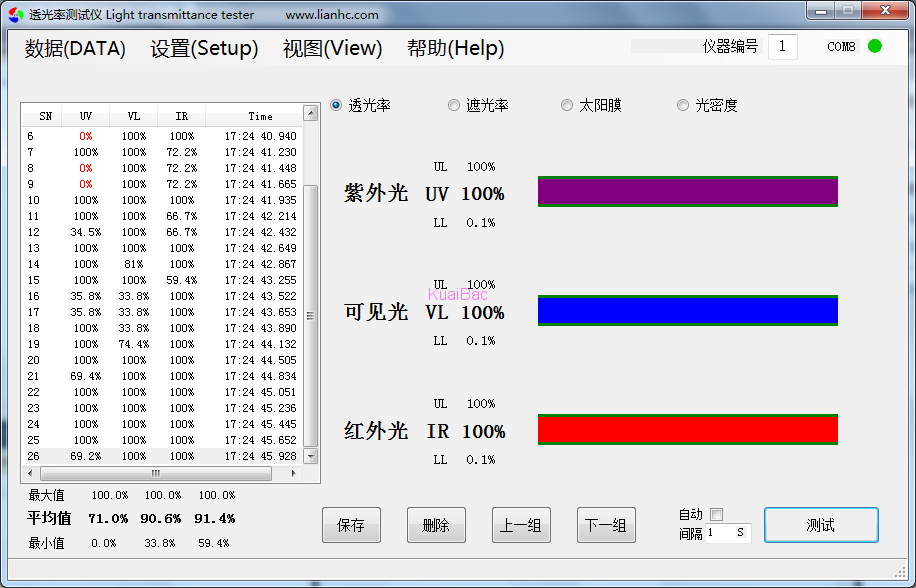The image size is (916, 588).
Task: Click the horizontal scrollbar thumb of data table
Action: 155,474
